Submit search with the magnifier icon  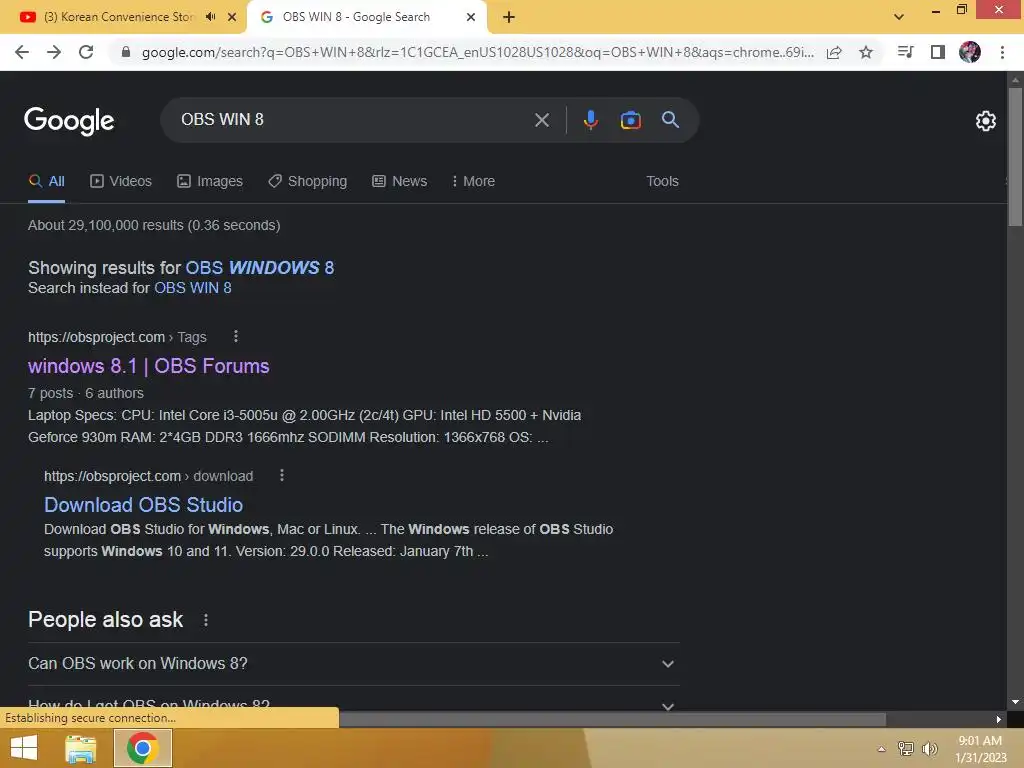point(670,120)
